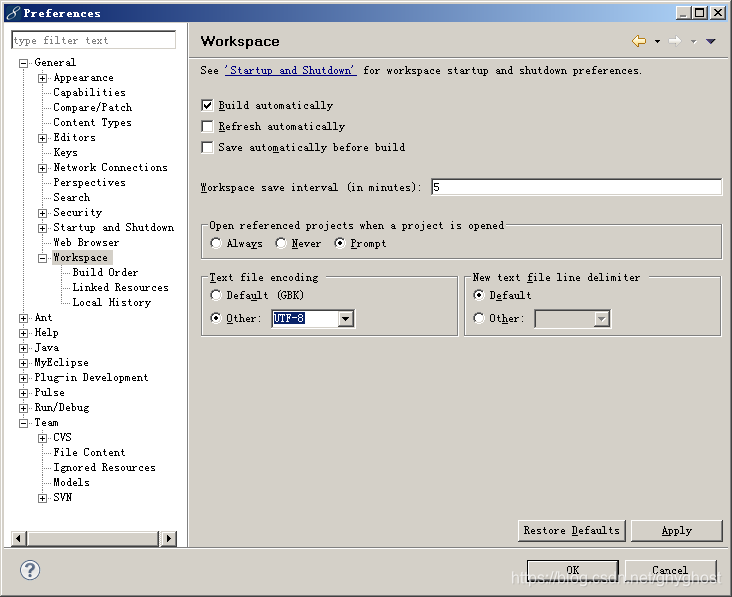Image resolution: width=732 pixels, height=597 pixels.
Task: Select Content Types in the tree
Action: (x=92, y=122)
